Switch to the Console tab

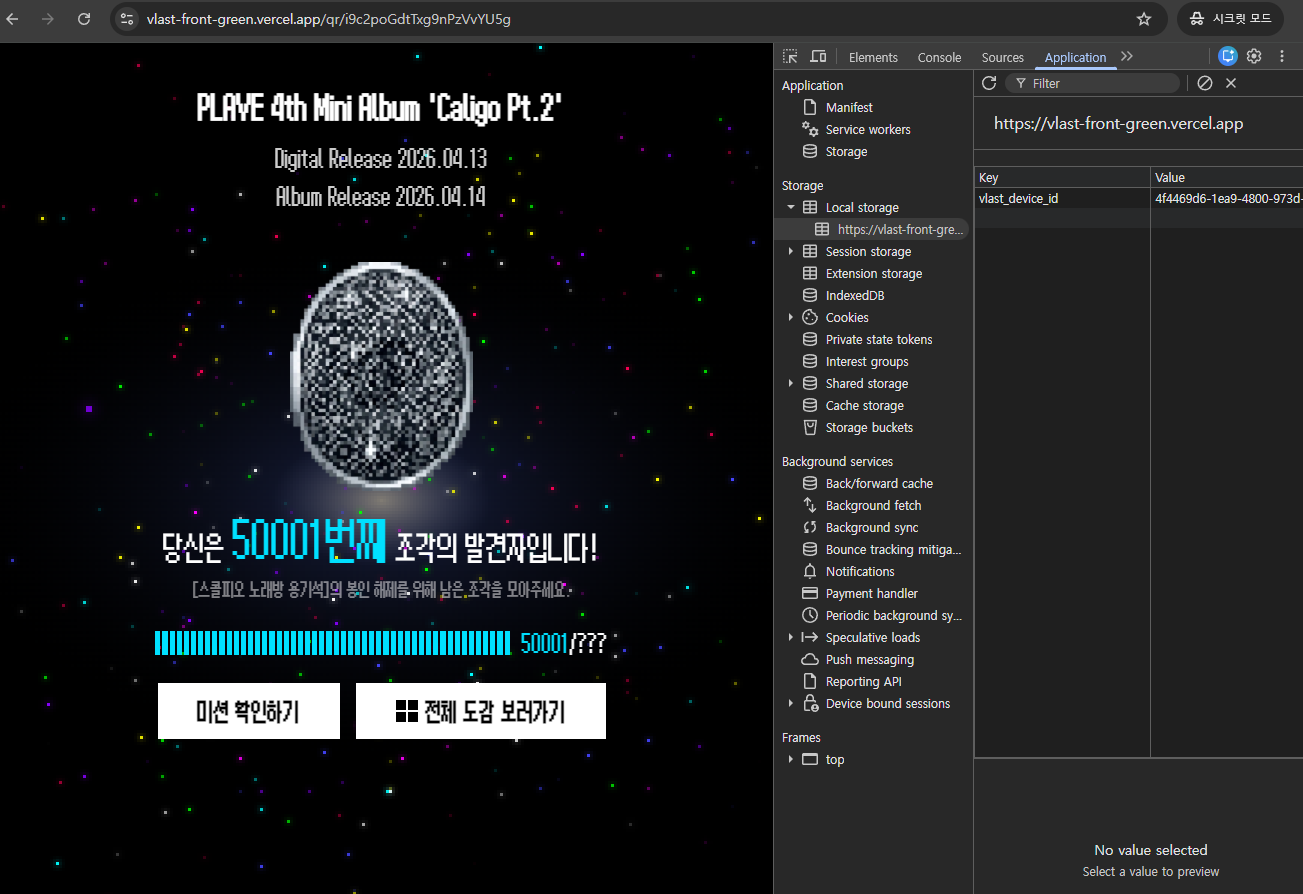939,57
